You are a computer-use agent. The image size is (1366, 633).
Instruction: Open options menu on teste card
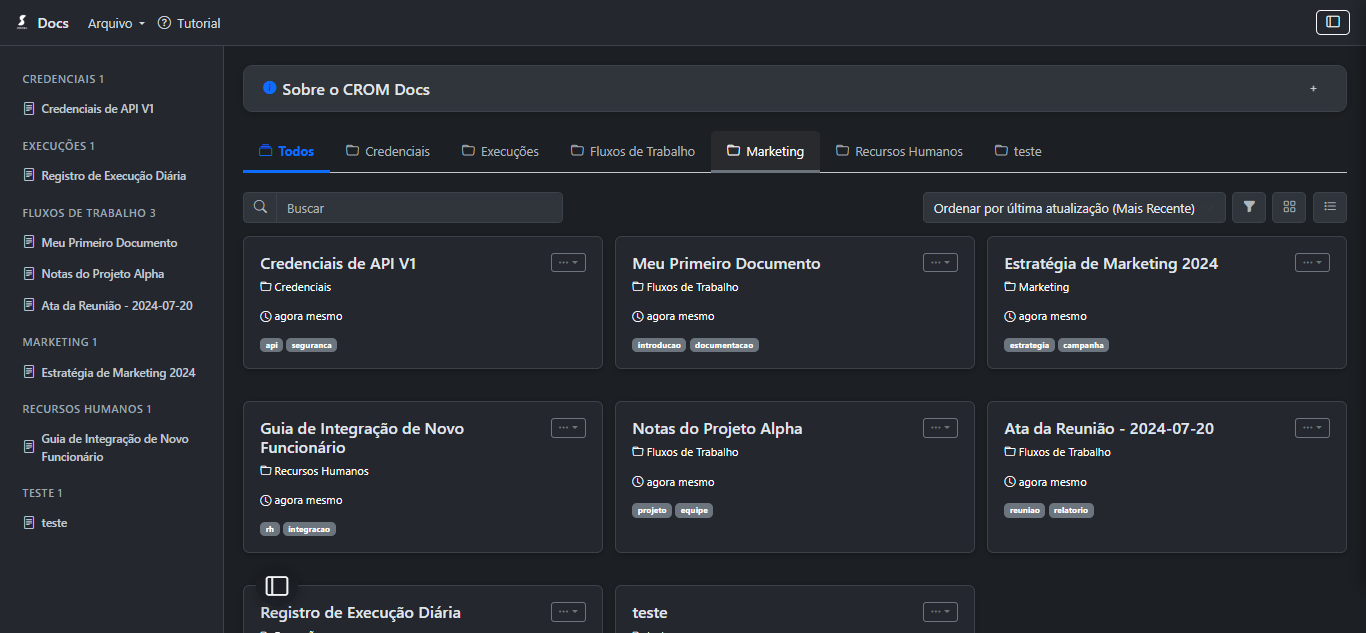(x=940, y=611)
